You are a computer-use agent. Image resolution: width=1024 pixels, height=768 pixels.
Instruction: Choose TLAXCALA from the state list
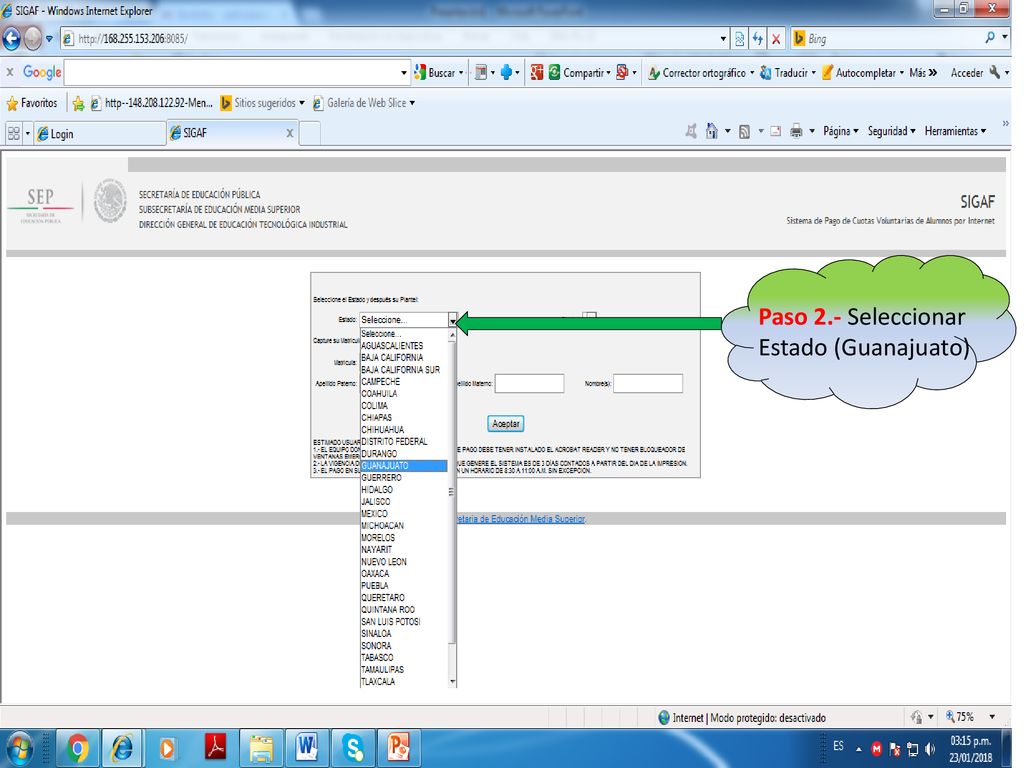point(404,681)
